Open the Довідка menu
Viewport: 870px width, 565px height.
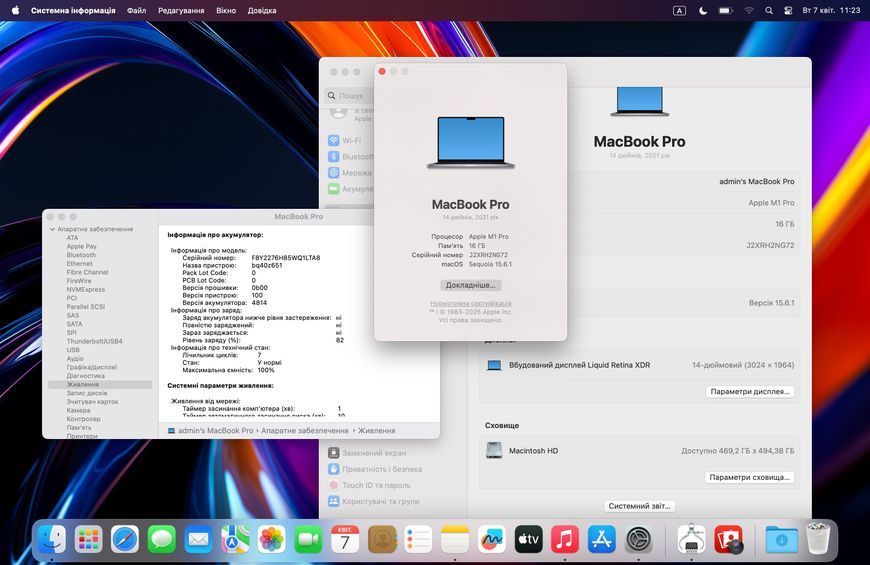262,11
